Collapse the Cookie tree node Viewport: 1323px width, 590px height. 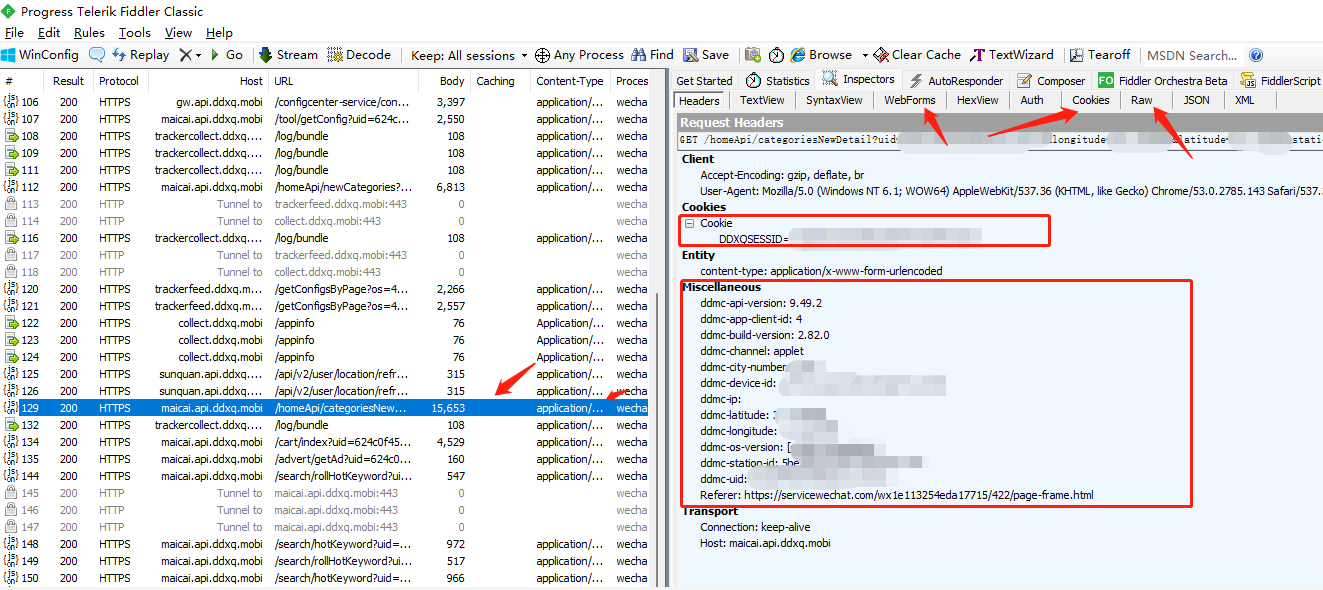click(x=689, y=223)
